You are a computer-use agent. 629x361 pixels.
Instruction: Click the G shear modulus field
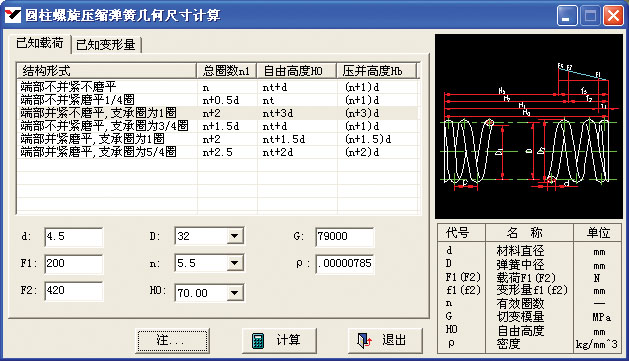pos(345,236)
